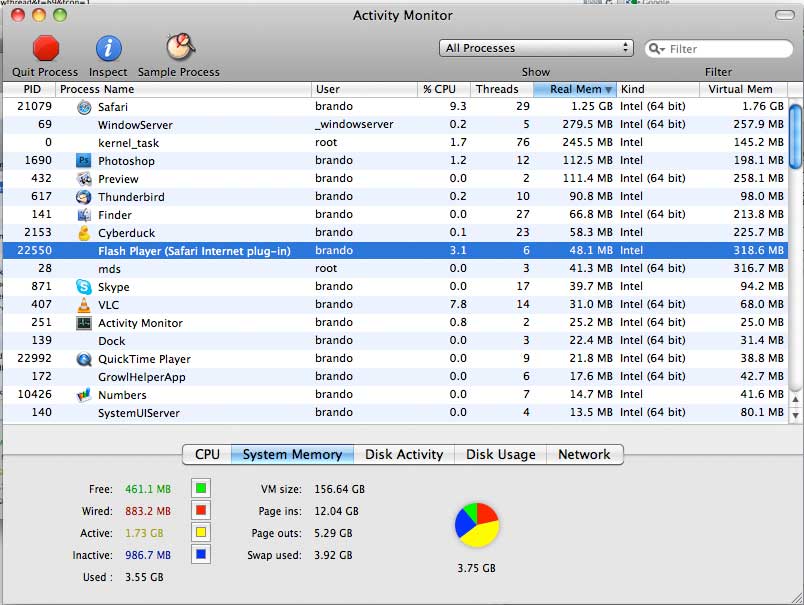This screenshot has width=804, height=605.
Task: Select the WindowServer process row
Action: pyautogui.click(x=395, y=125)
